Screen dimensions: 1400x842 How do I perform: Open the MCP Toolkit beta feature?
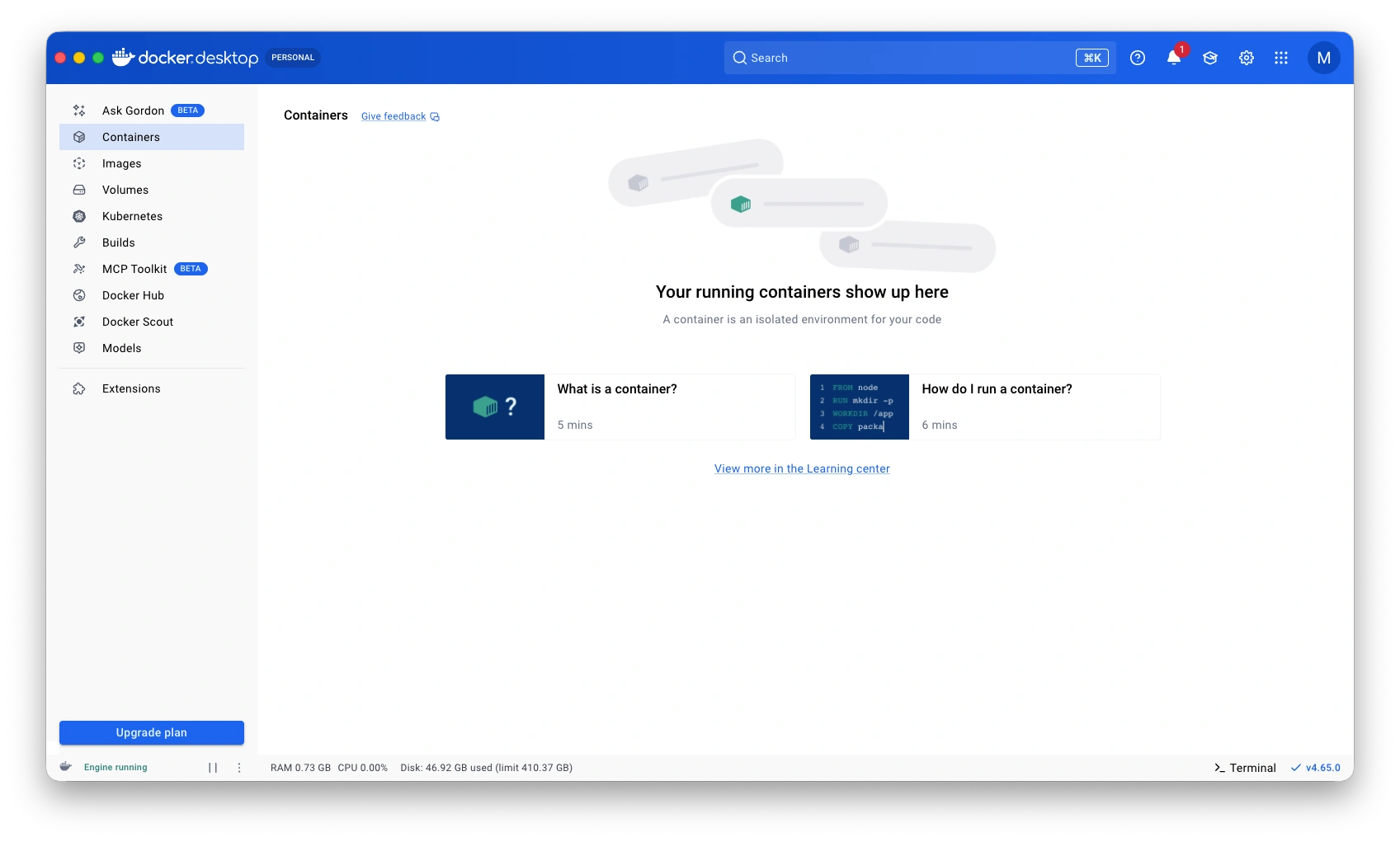(134, 269)
